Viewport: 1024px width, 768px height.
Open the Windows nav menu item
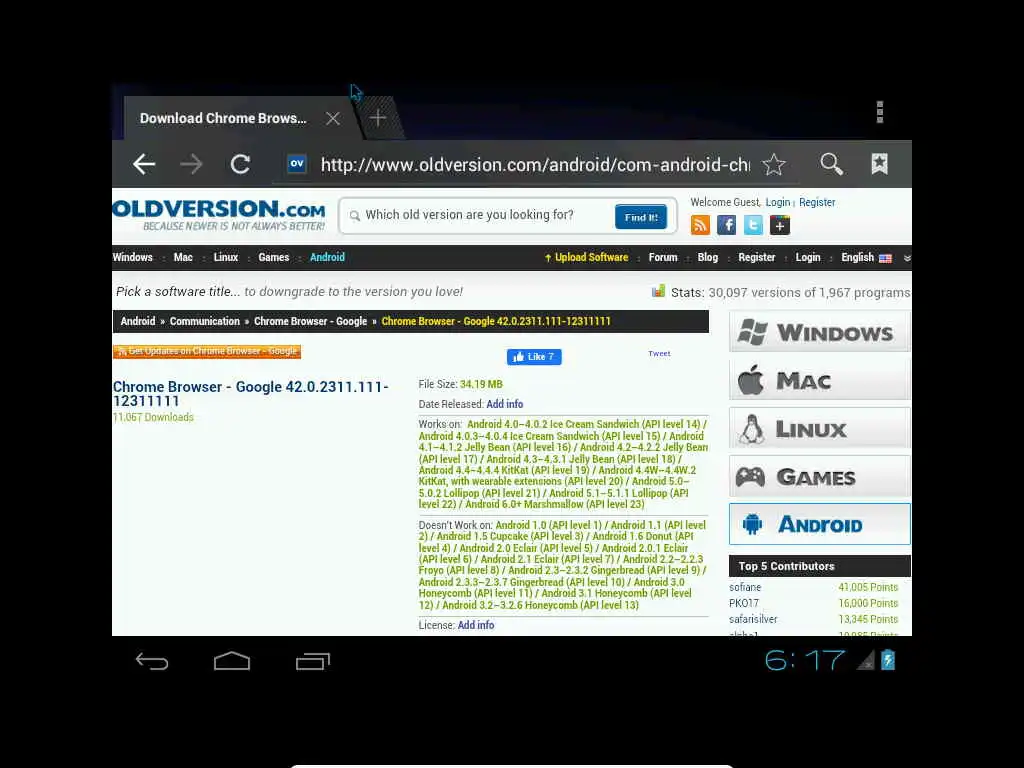pos(133,257)
